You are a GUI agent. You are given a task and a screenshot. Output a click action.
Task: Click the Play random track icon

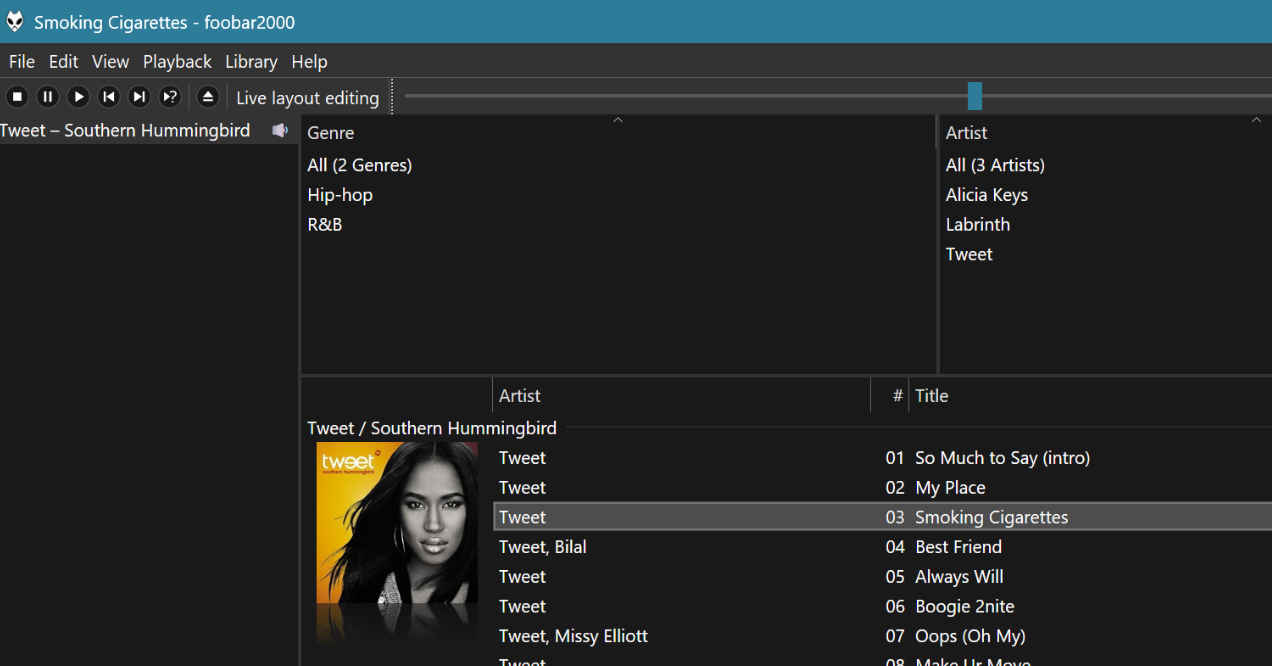pos(170,96)
